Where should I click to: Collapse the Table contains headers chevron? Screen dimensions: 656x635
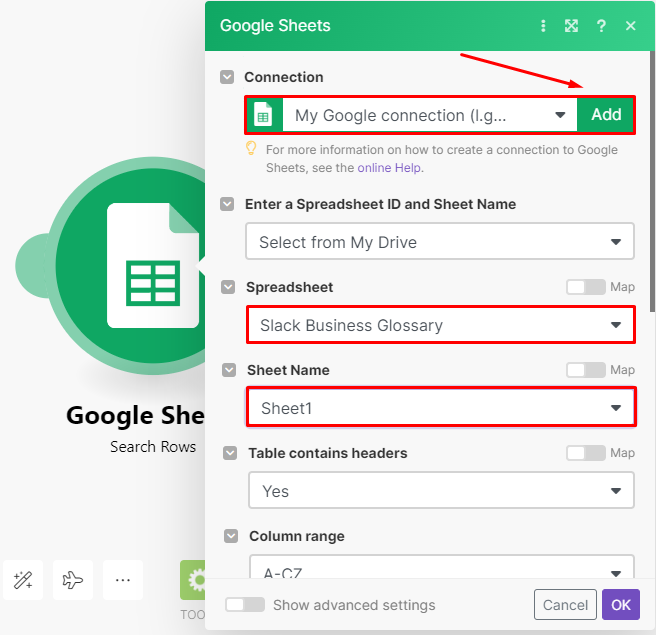[x=230, y=453]
